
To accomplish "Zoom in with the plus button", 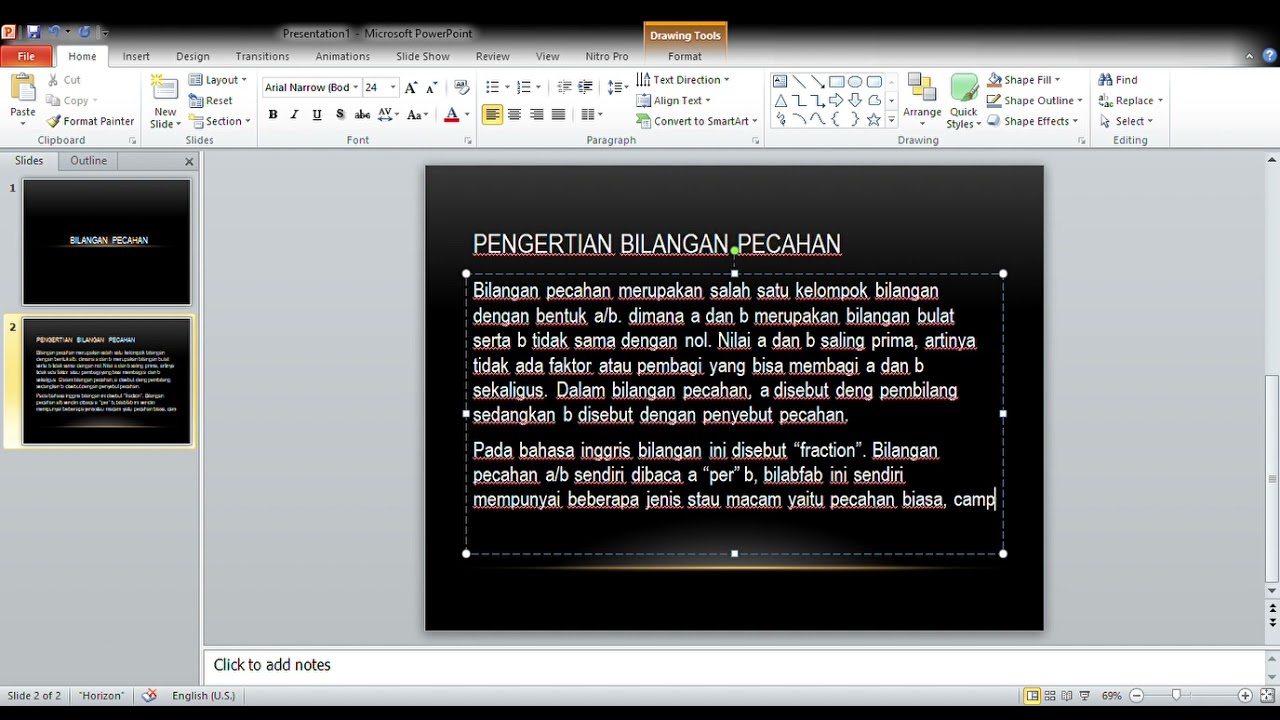I will pos(1244,695).
